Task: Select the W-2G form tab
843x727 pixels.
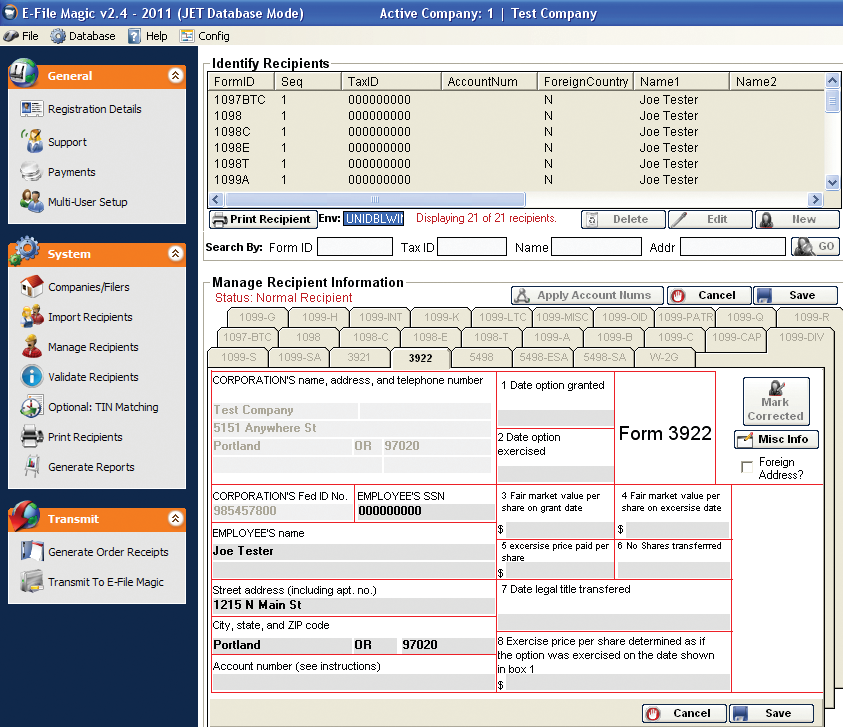Action: [664, 357]
